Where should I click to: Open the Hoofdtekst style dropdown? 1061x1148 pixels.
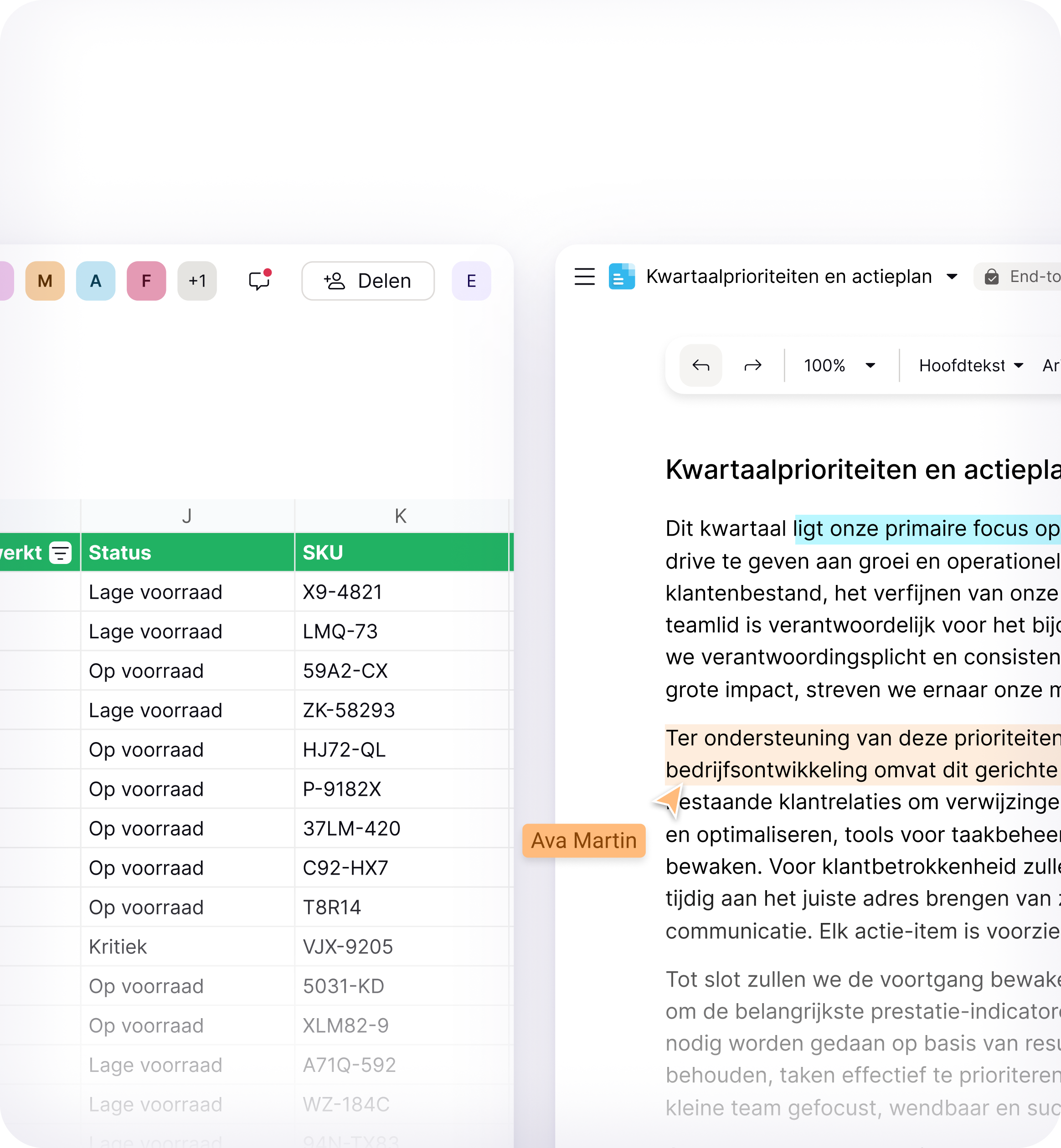(971, 365)
